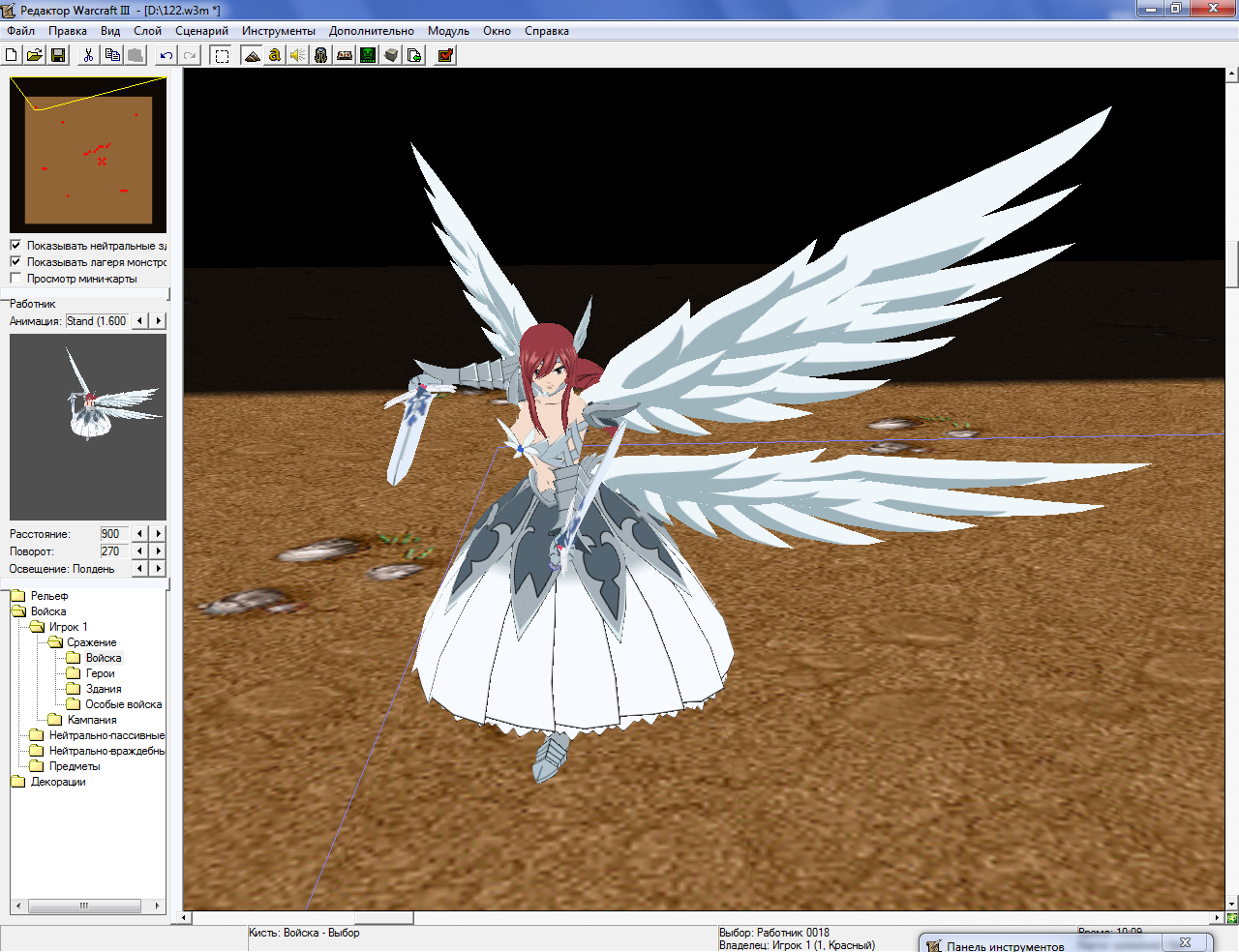The image size is (1239, 952).
Task: Click the Test Map checkmark icon
Action: point(445,55)
